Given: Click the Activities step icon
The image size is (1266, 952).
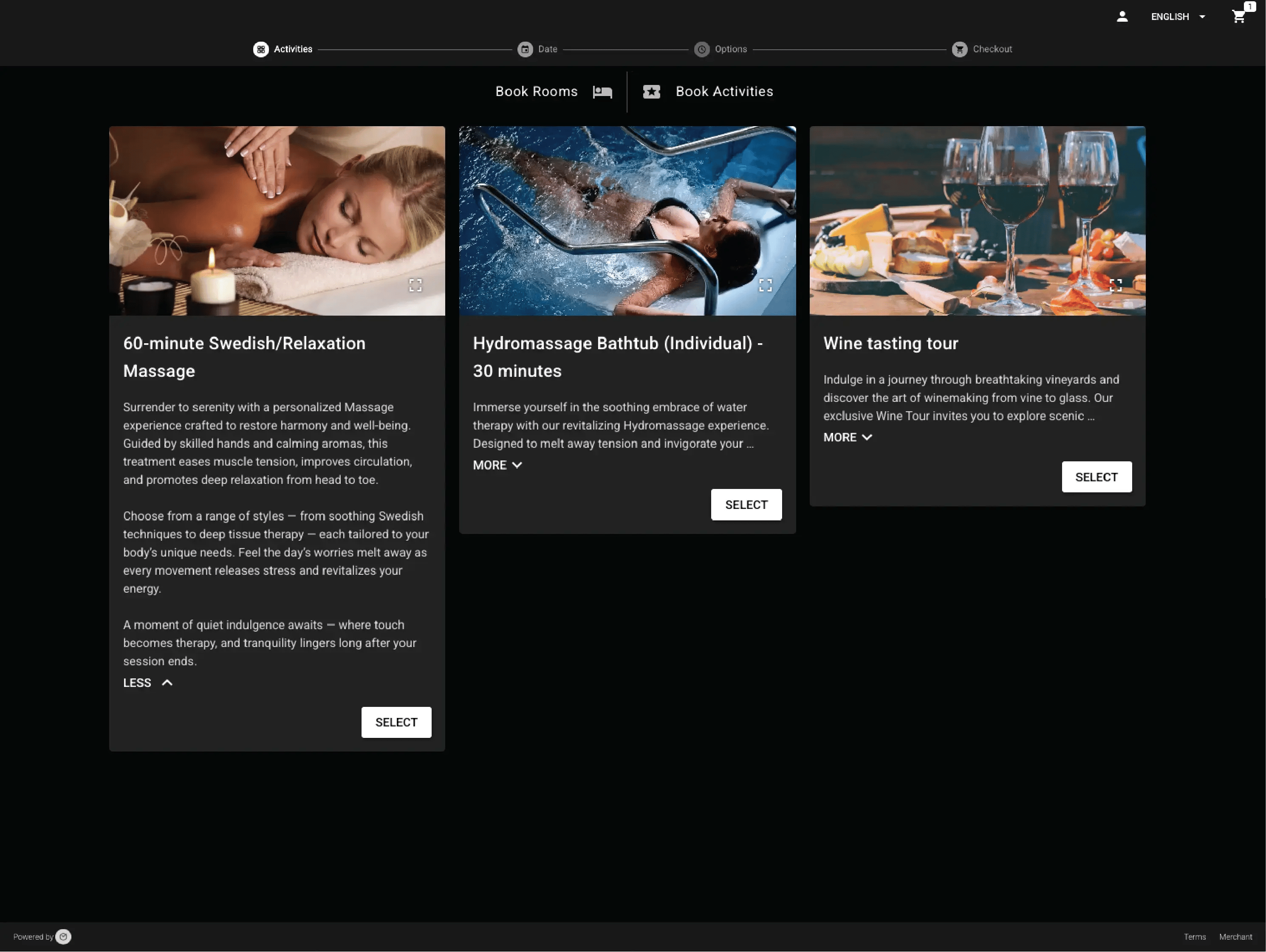Looking at the screenshot, I should 261,49.
